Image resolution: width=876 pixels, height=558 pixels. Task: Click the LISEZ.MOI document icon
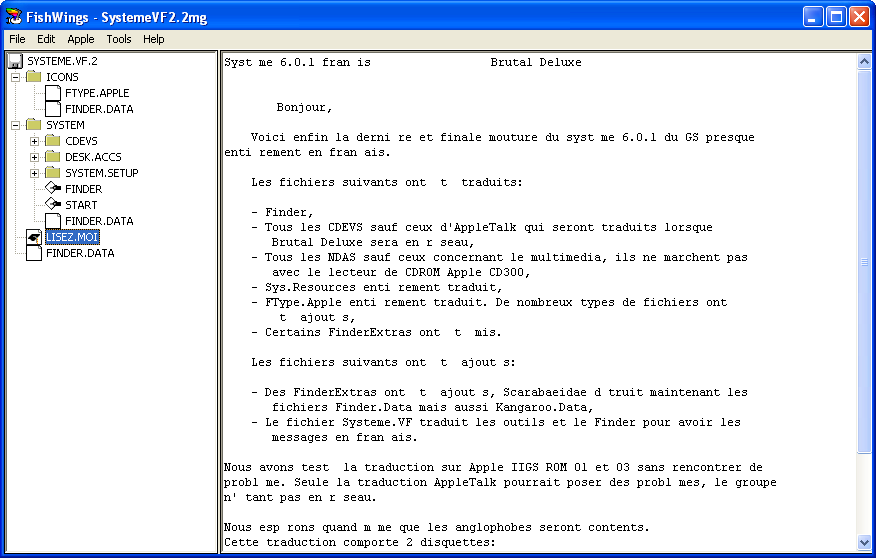(x=34, y=237)
